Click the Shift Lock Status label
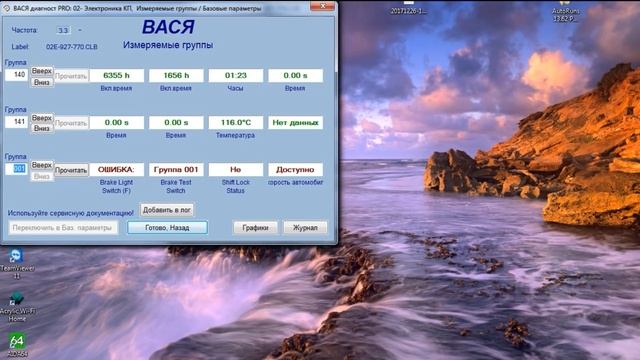This screenshot has width=640, height=360. click(236, 187)
